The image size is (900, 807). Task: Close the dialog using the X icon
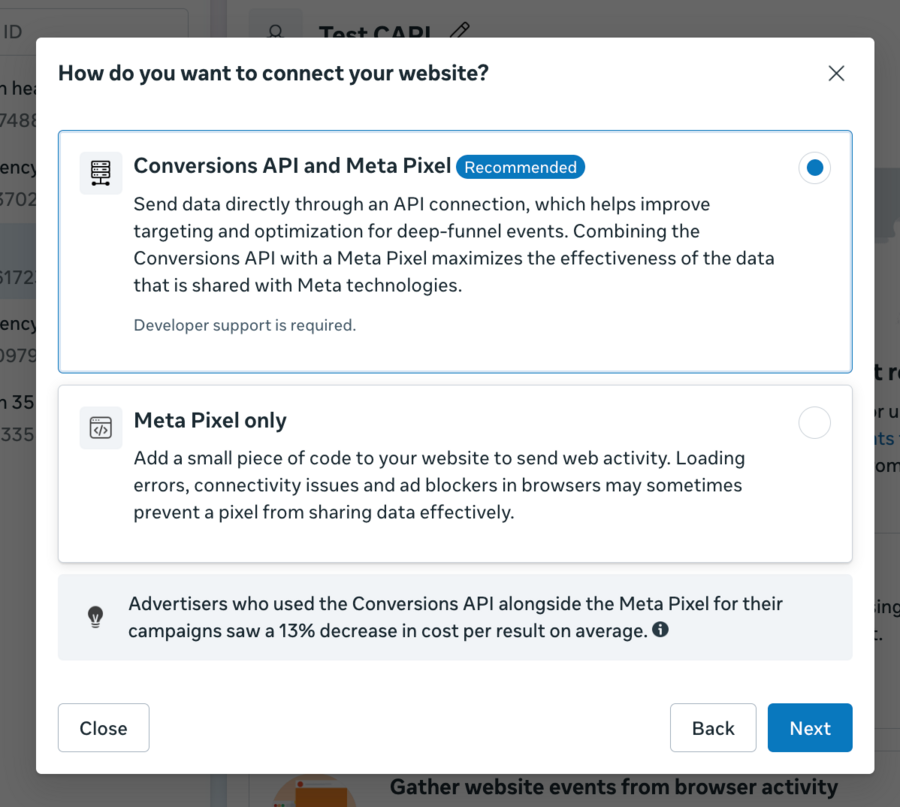coord(836,73)
